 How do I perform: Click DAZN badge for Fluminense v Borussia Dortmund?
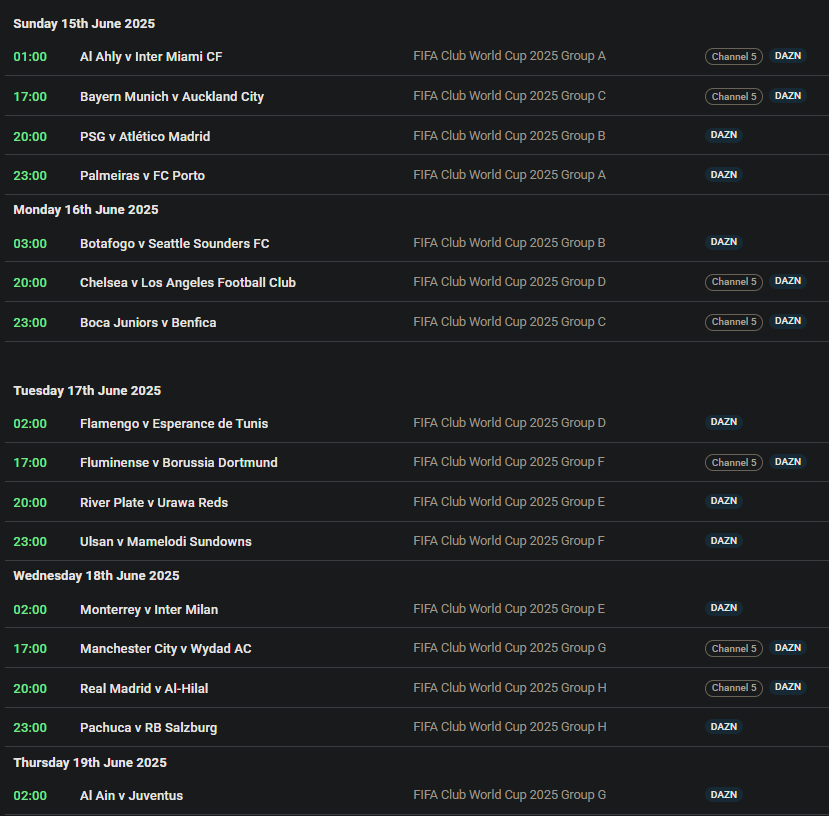(787, 462)
